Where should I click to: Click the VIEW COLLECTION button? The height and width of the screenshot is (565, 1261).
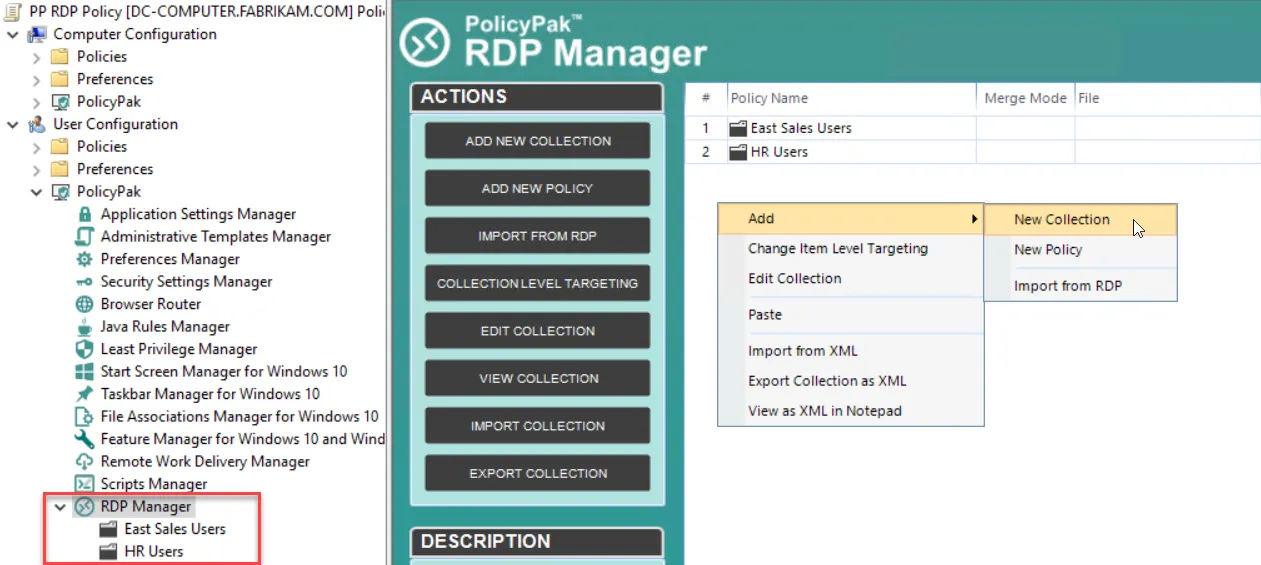click(x=538, y=378)
